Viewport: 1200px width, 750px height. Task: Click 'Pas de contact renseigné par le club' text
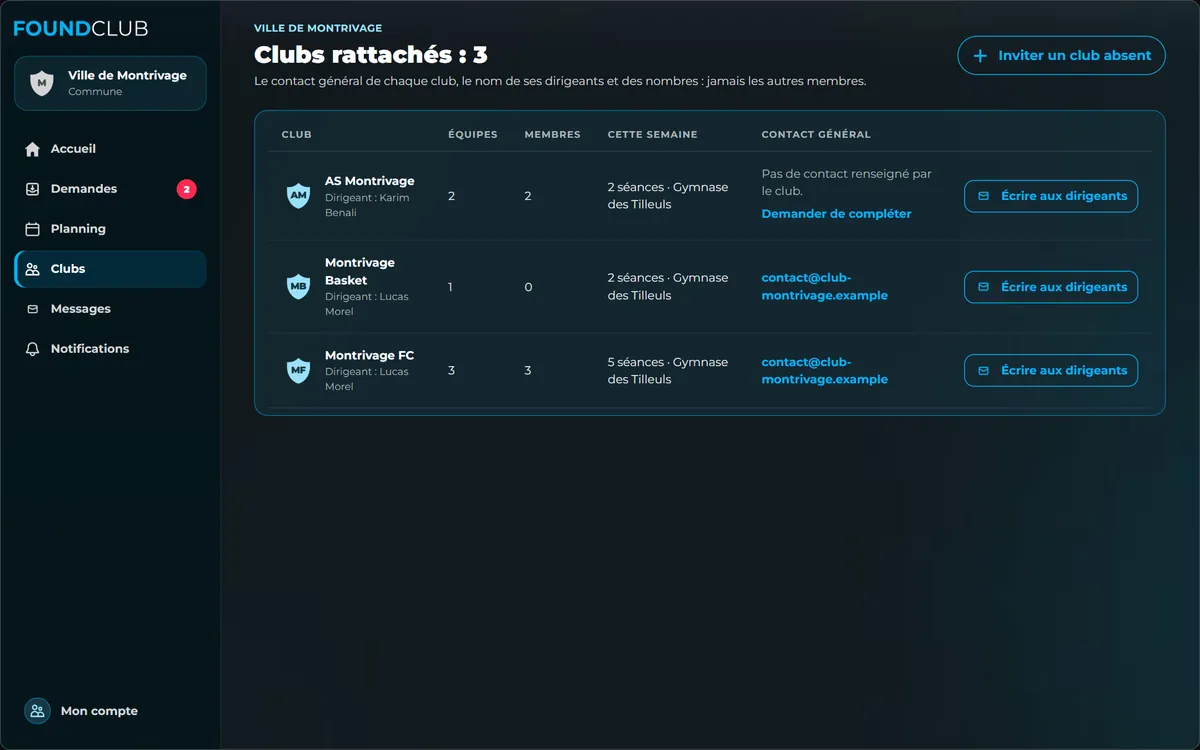tap(846, 182)
